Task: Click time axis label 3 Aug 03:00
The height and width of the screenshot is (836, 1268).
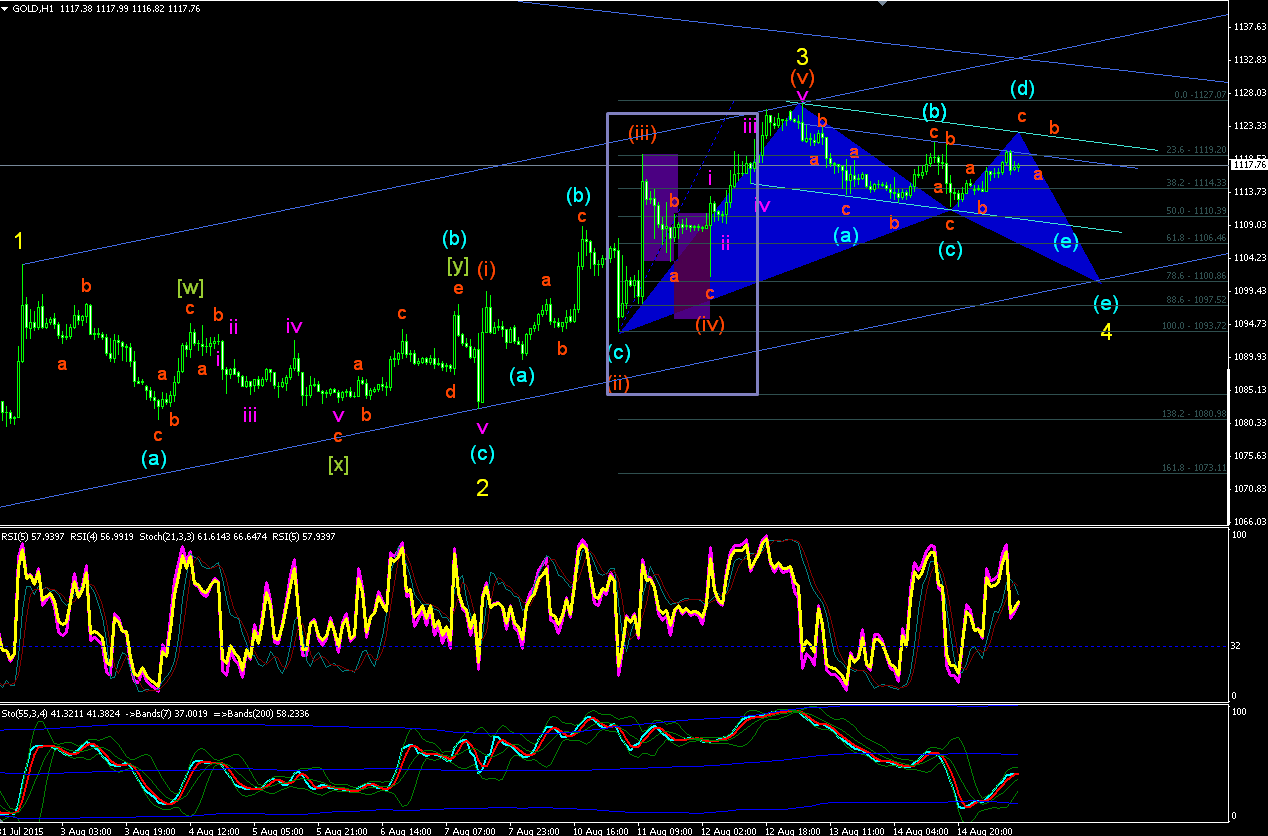Action: pos(84,830)
